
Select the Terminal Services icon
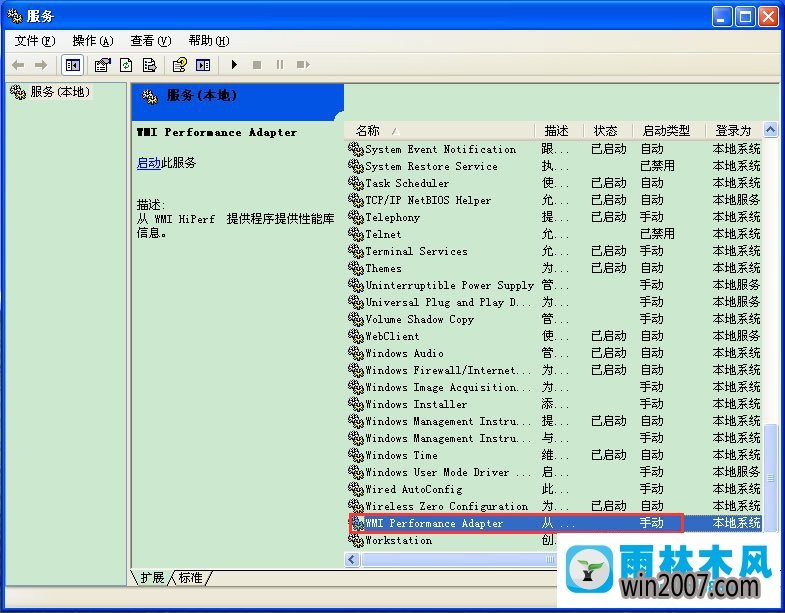click(x=355, y=251)
